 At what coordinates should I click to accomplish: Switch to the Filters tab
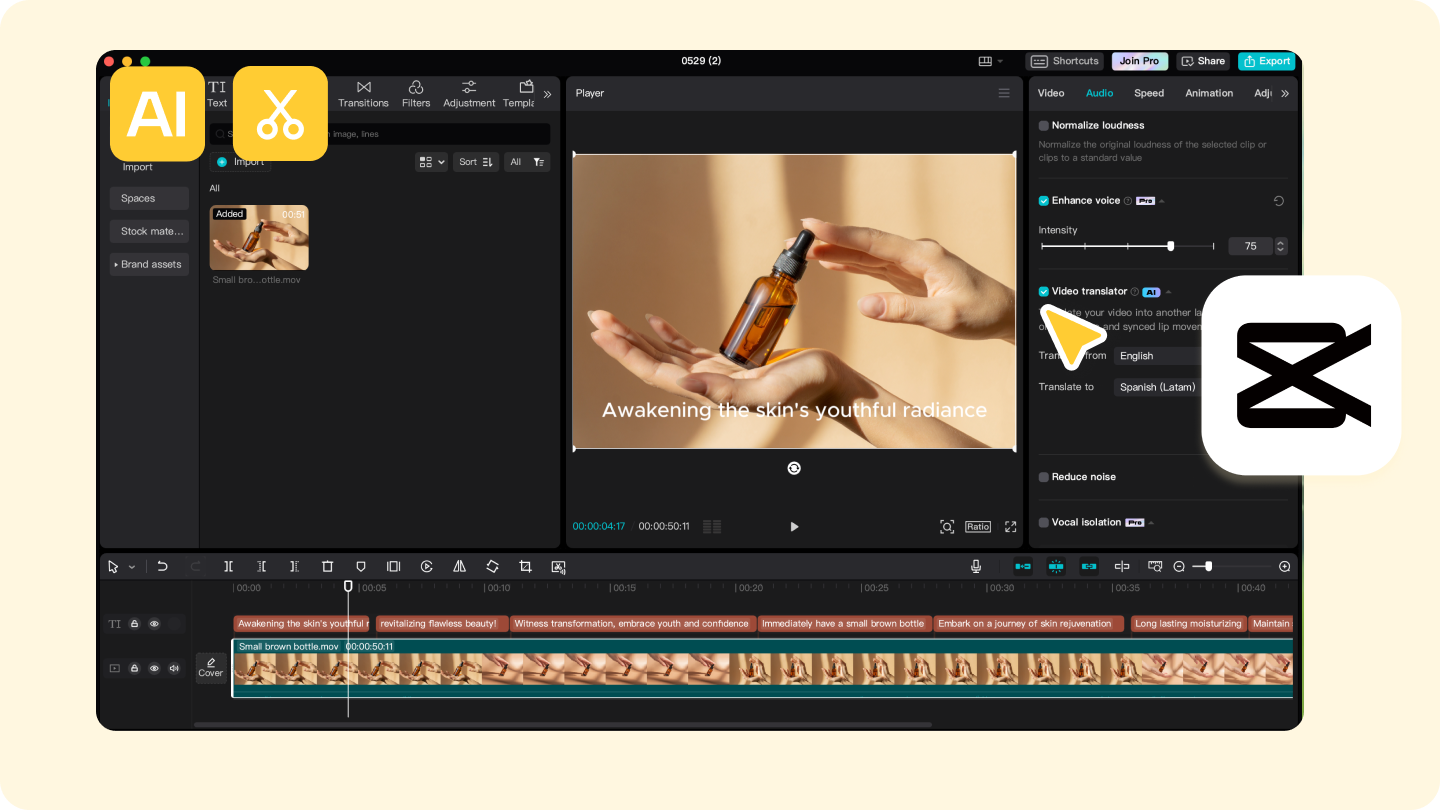point(416,94)
